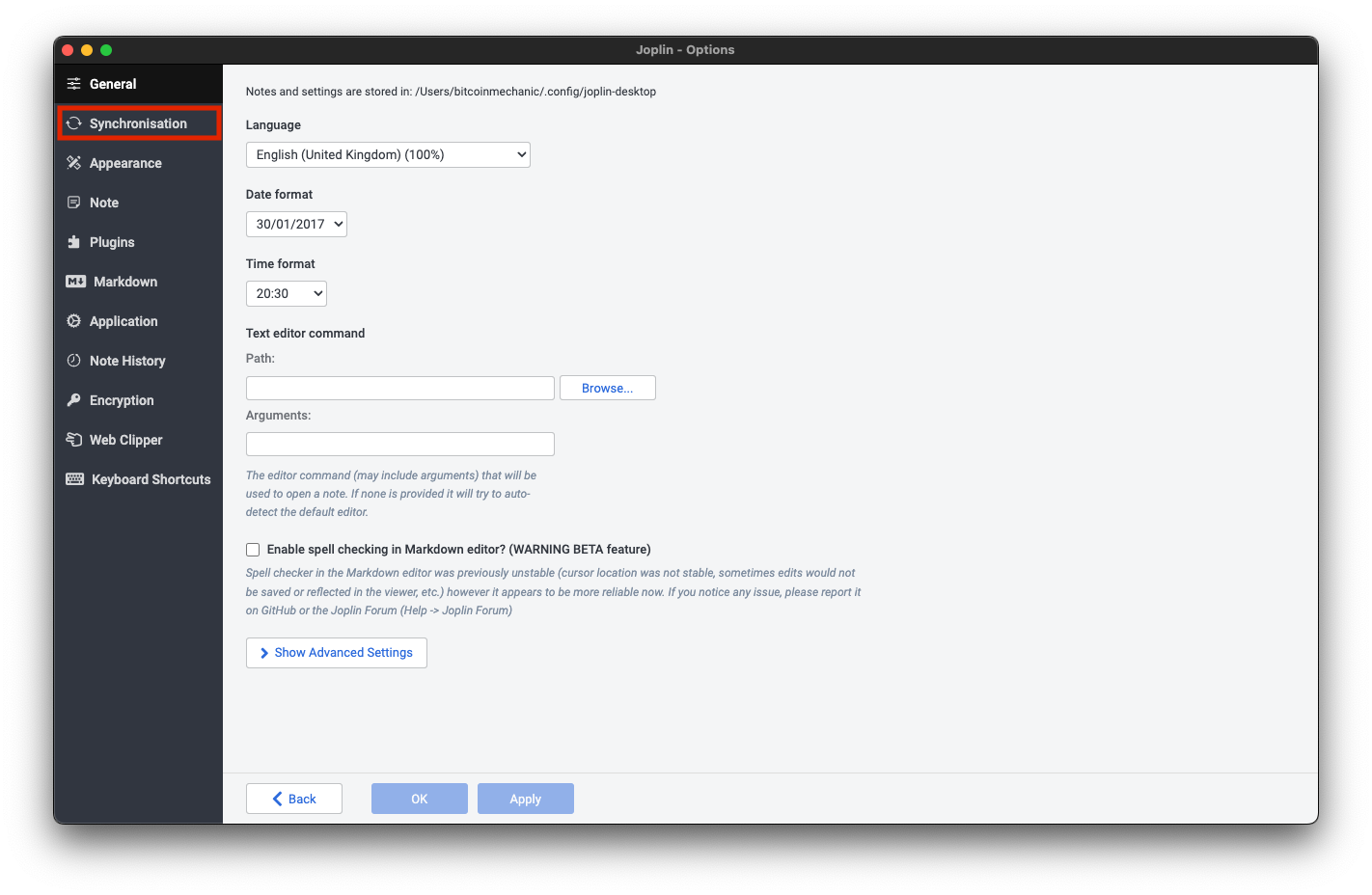Select the Plugins puzzle piece icon

(73, 242)
